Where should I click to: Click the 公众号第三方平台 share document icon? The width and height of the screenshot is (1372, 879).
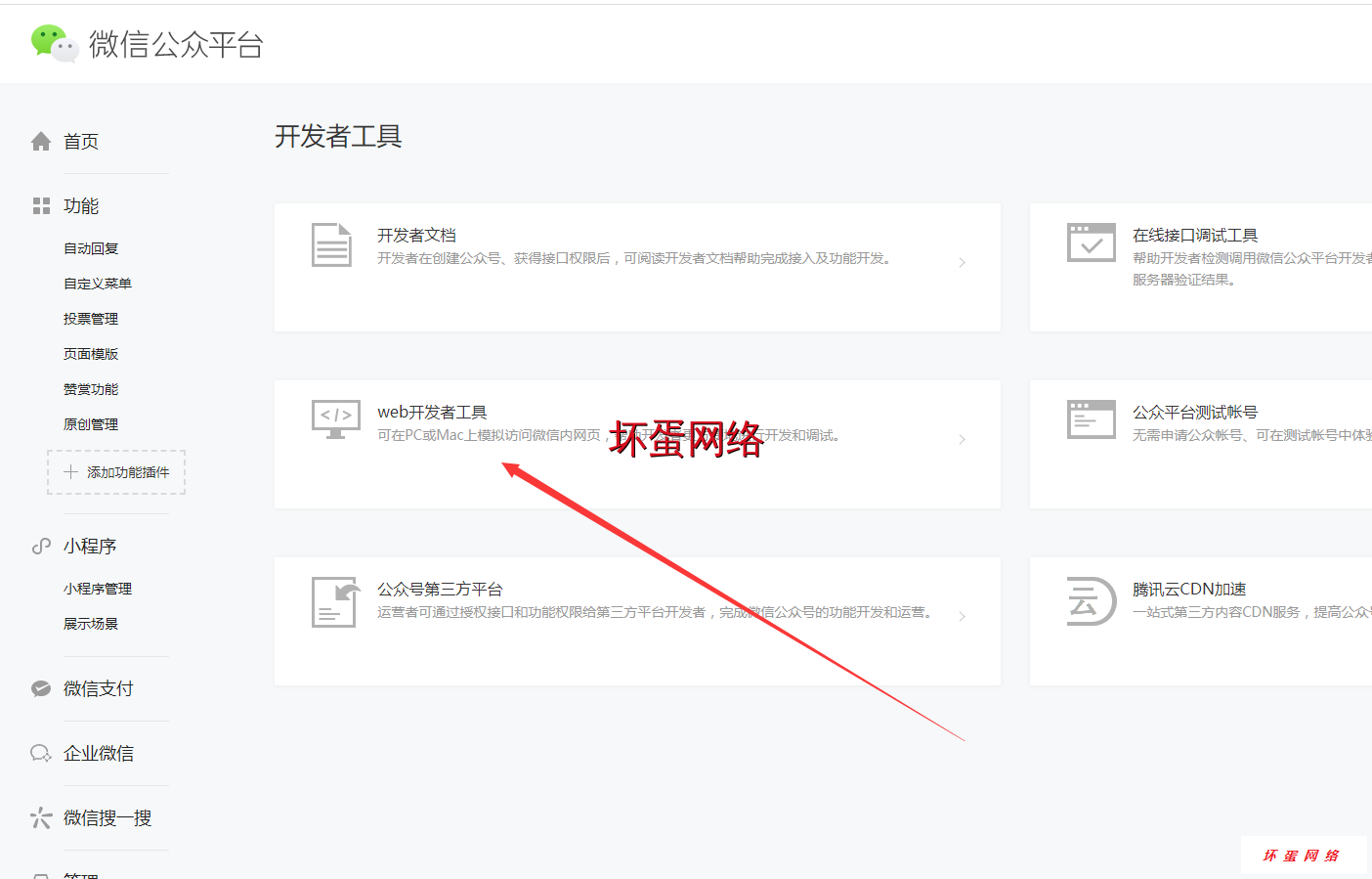click(335, 601)
